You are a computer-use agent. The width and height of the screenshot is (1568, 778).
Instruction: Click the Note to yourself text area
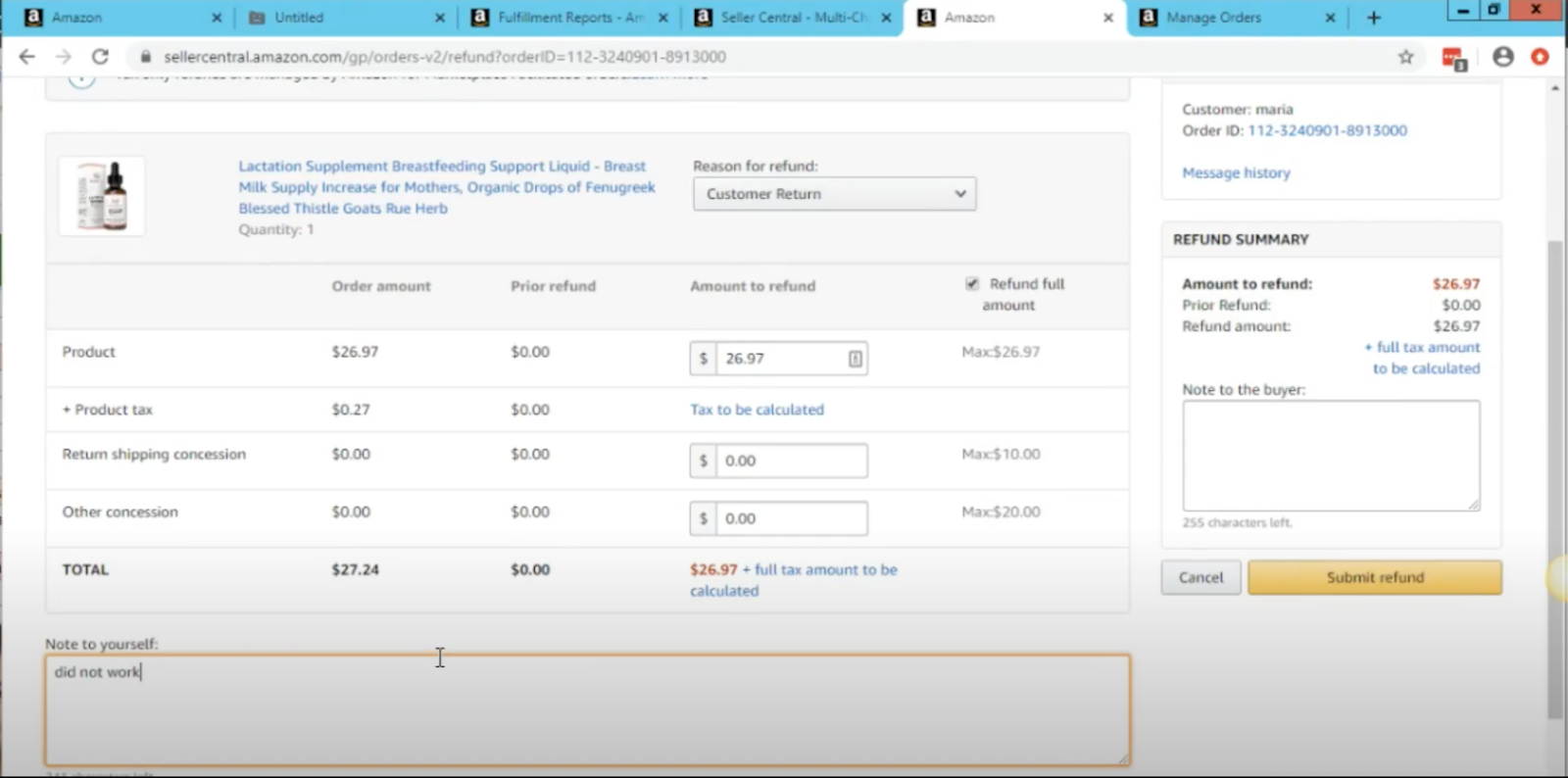click(x=587, y=710)
